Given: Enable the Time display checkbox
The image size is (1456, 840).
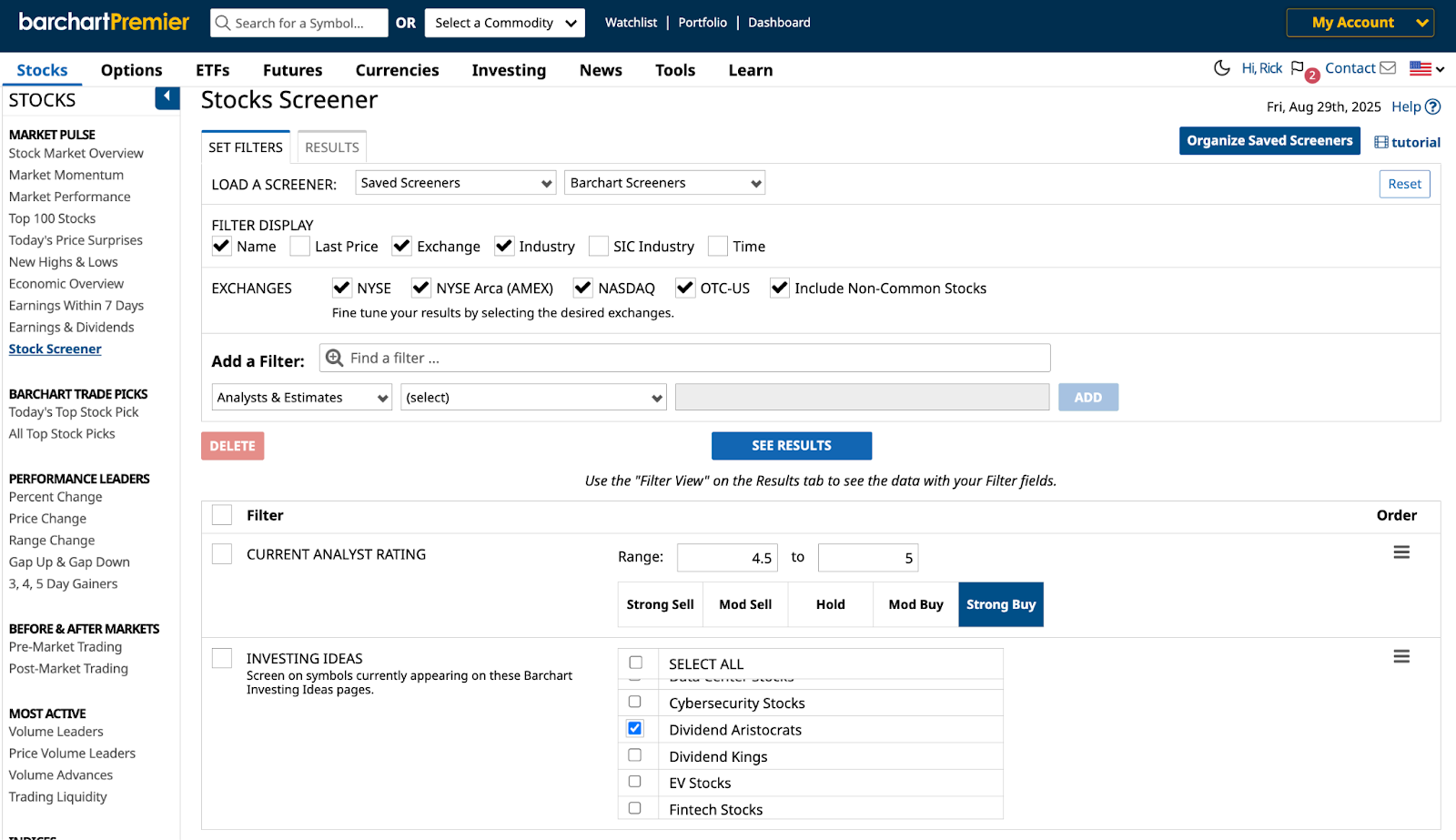Looking at the screenshot, I should click(x=718, y=246).
